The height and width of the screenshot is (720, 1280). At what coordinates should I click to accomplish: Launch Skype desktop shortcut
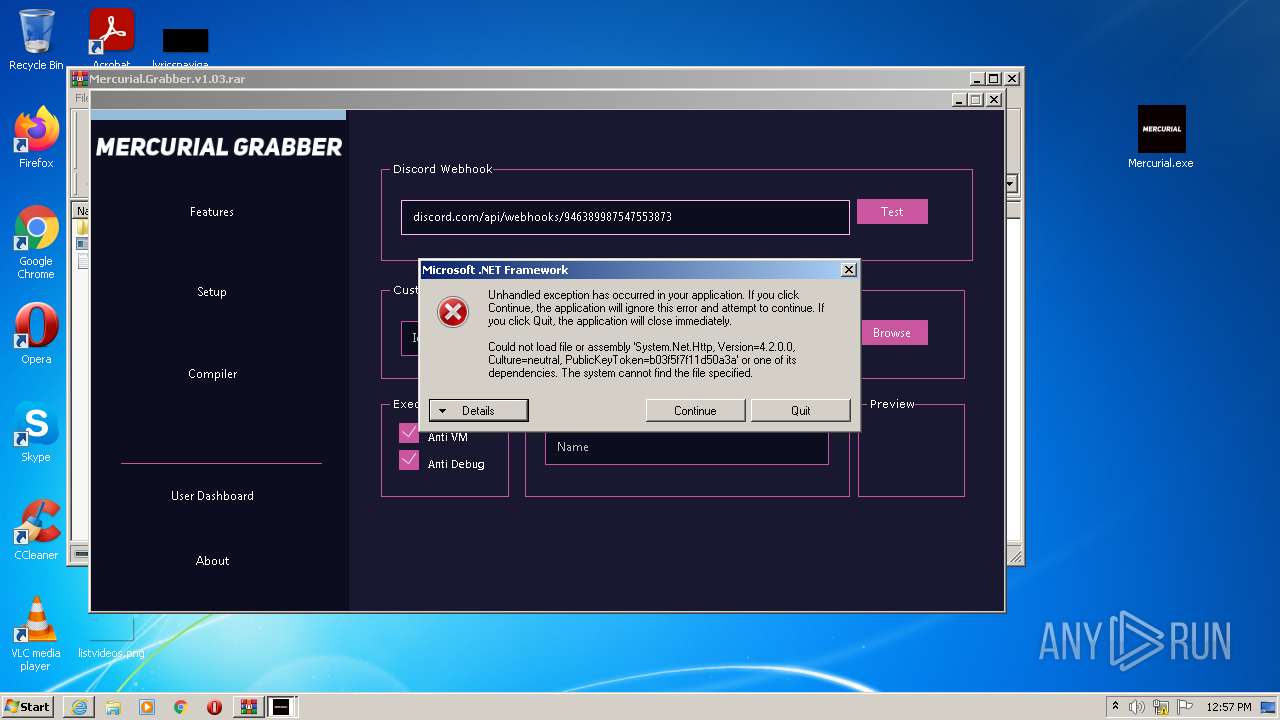tap(36, 432)
